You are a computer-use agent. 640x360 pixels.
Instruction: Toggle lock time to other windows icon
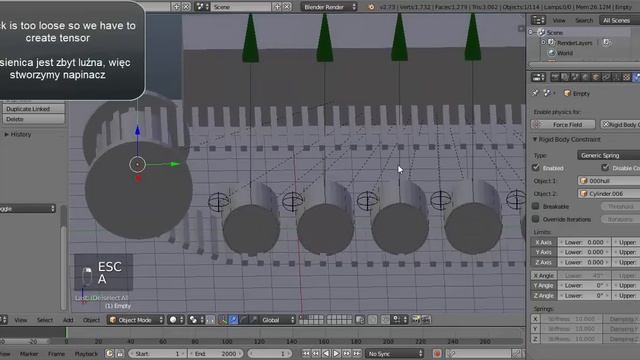coord(120,353)
